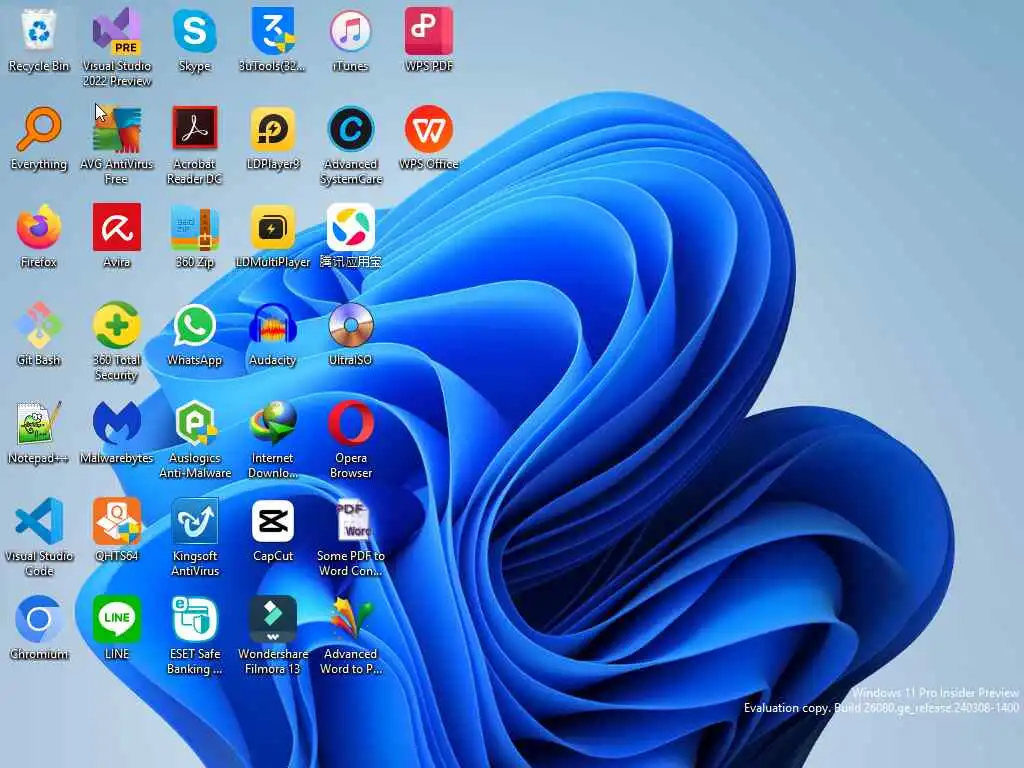Image resolution: width=1024 pixels, height=768 pixels.
Task: Open the Recycle Bin icon
Action: click(x=39, y=31)
